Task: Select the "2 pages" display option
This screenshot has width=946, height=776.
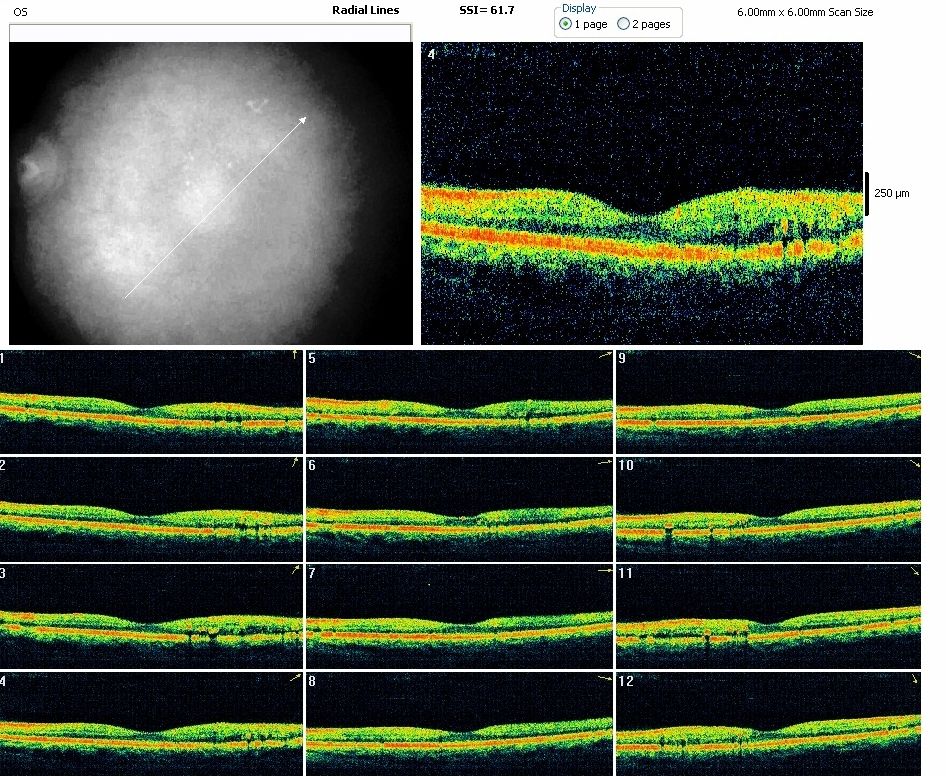Action: pyautogui.click(x=624, y=24)
